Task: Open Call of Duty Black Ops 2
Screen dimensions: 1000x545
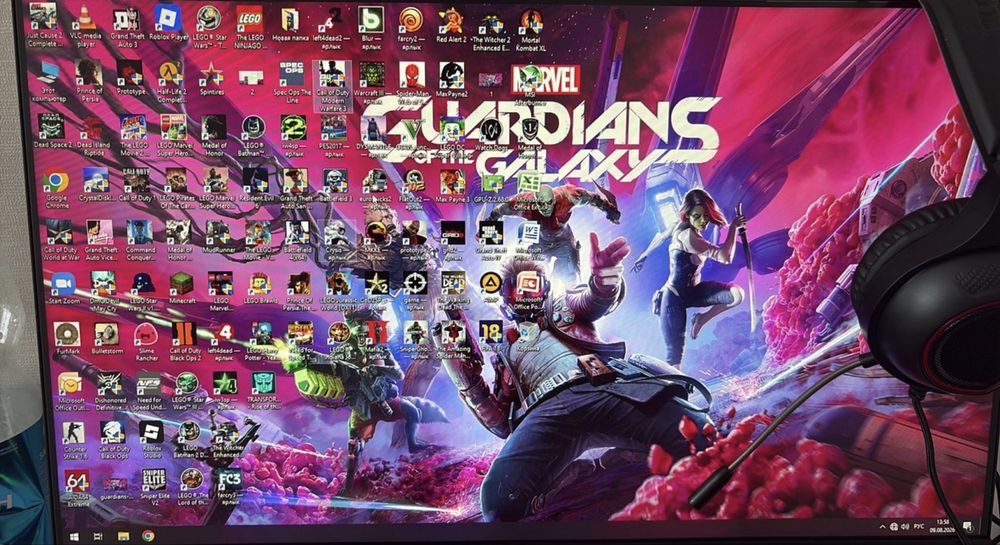Action: pyautogui.click(x=185, y=342)
